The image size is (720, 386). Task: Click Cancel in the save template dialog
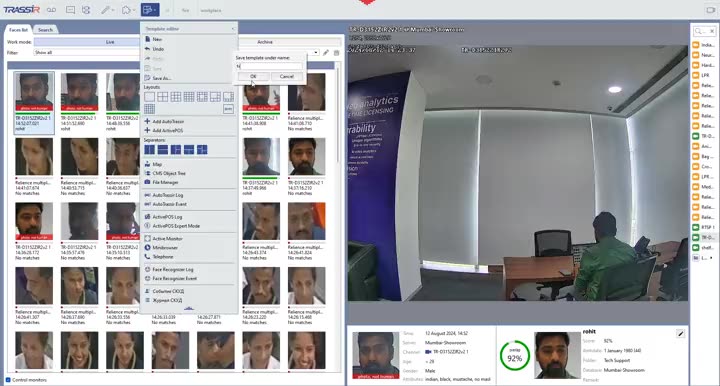coord(287,77)
